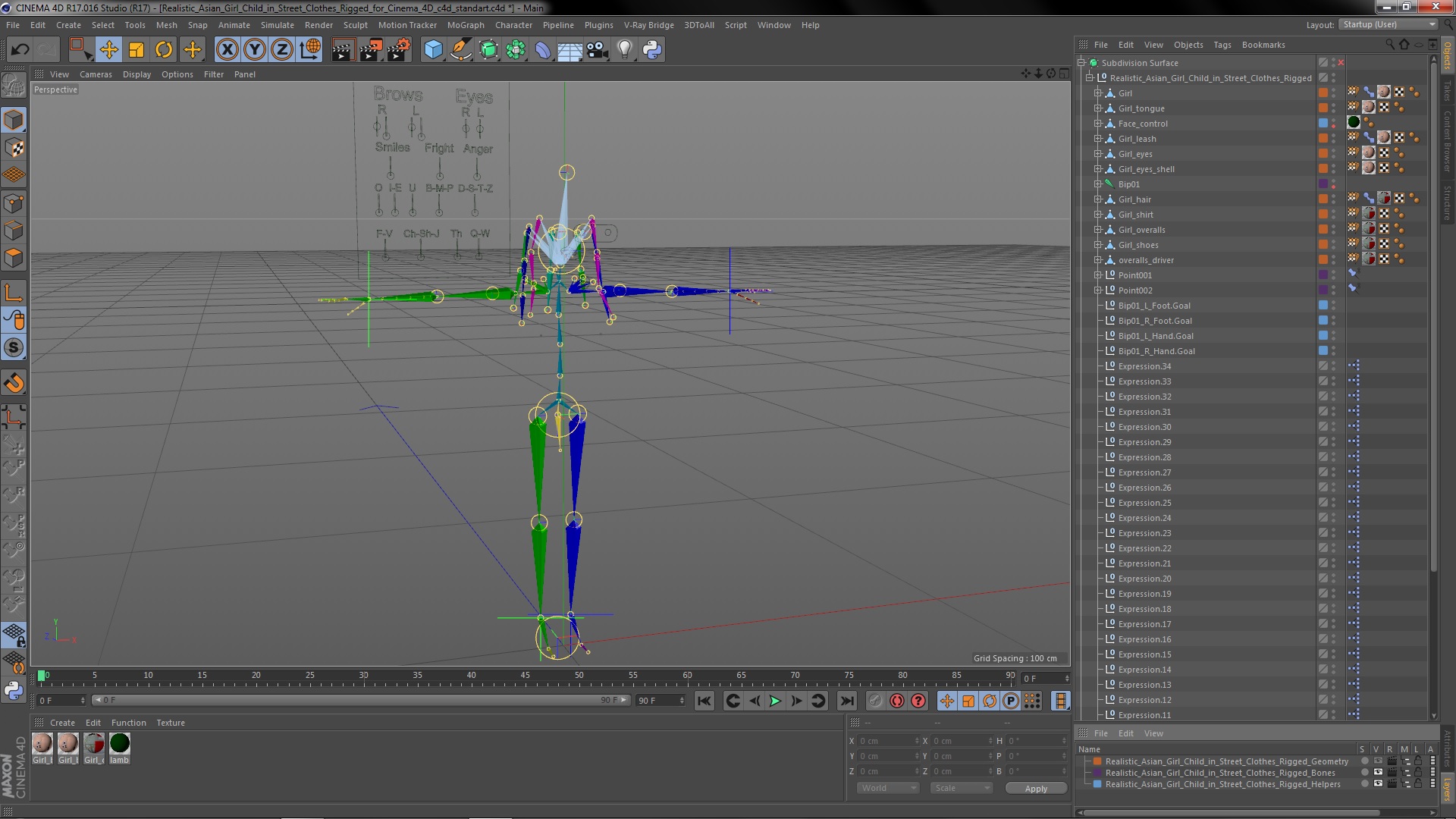1456x819 pixels.
Task: Click Make Editable icon in left palette
Action: pyautogui.click(x=14, y=86)
